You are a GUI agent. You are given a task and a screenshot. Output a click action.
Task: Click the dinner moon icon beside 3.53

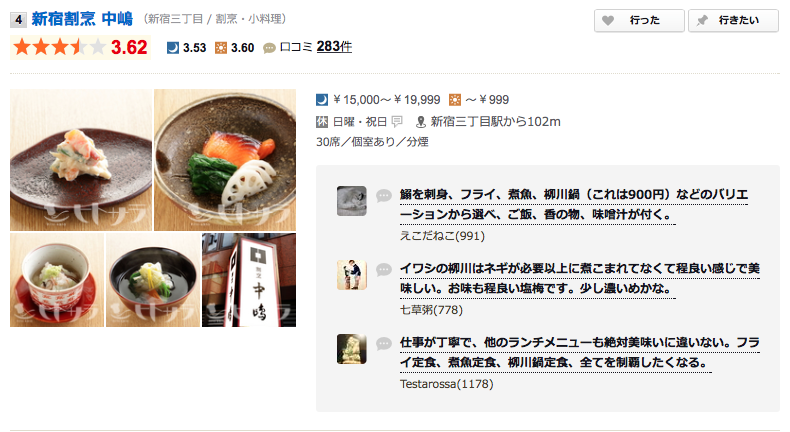[171, 47]
